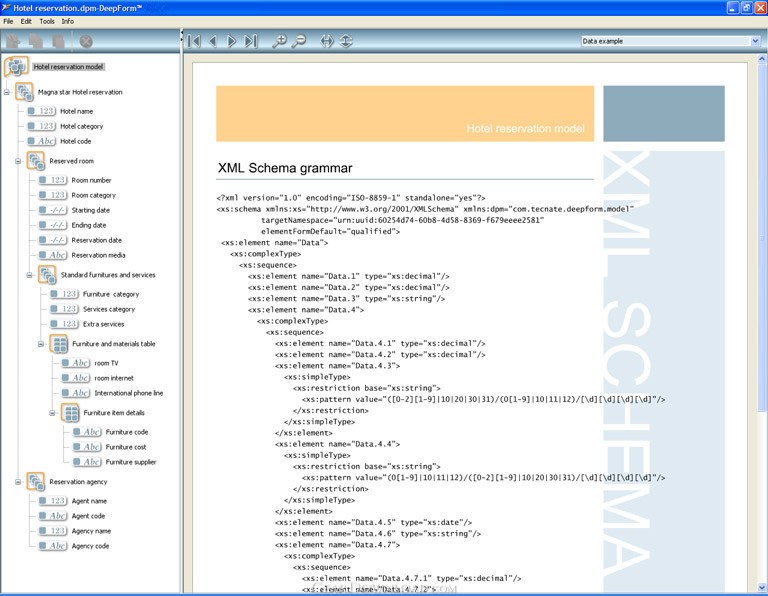The width and height of the screenshot is (768, 596).
Task: Collapse the Reserved room node
Action: click(x=18, y=161)
